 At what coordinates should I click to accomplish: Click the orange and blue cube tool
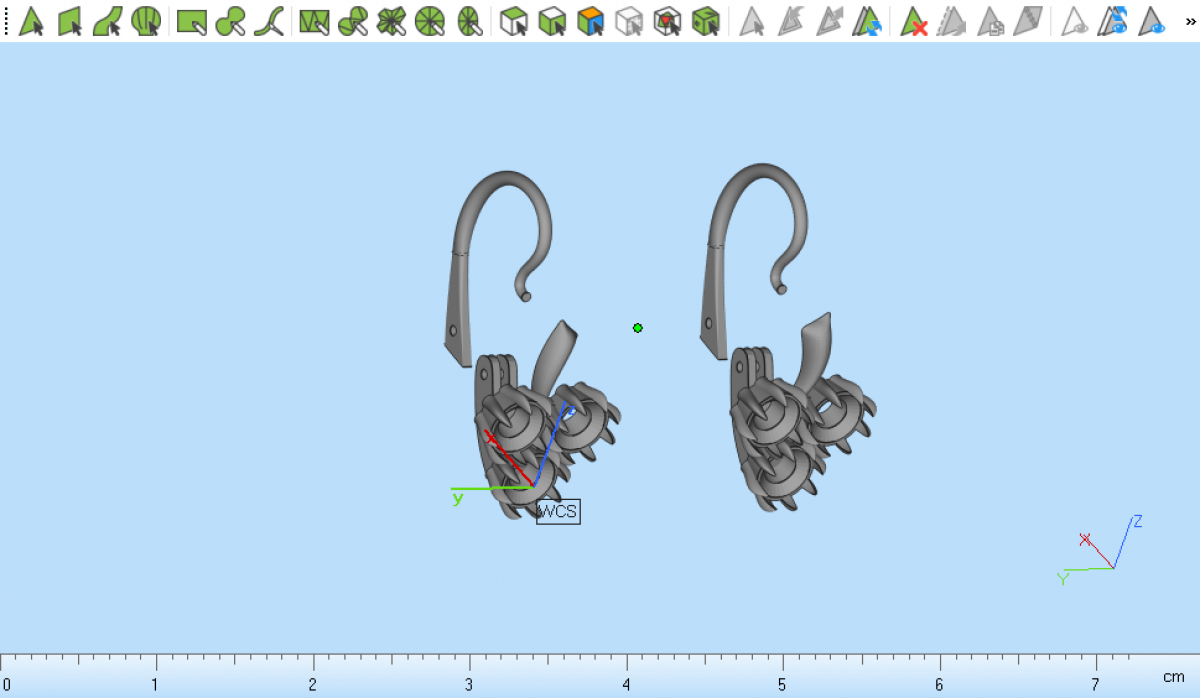point(591,21)
